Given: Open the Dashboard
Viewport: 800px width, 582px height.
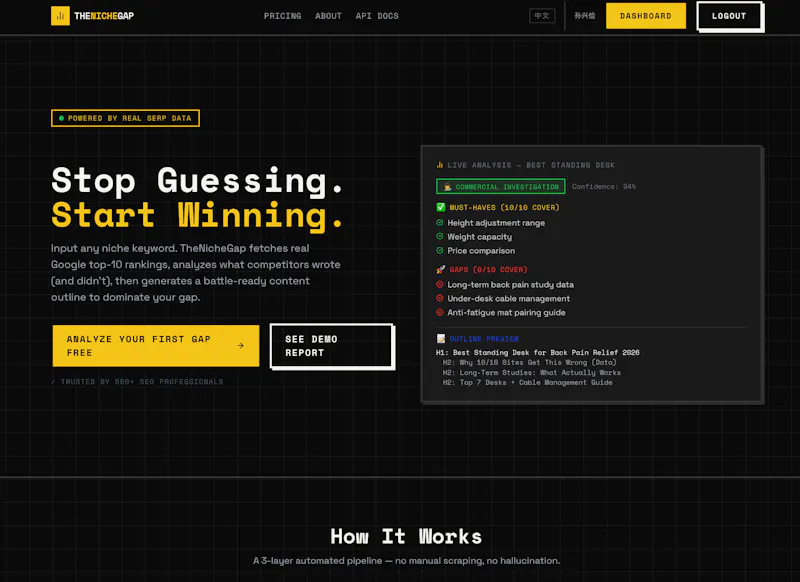Looking at the screenshot, I should (646, 16).
